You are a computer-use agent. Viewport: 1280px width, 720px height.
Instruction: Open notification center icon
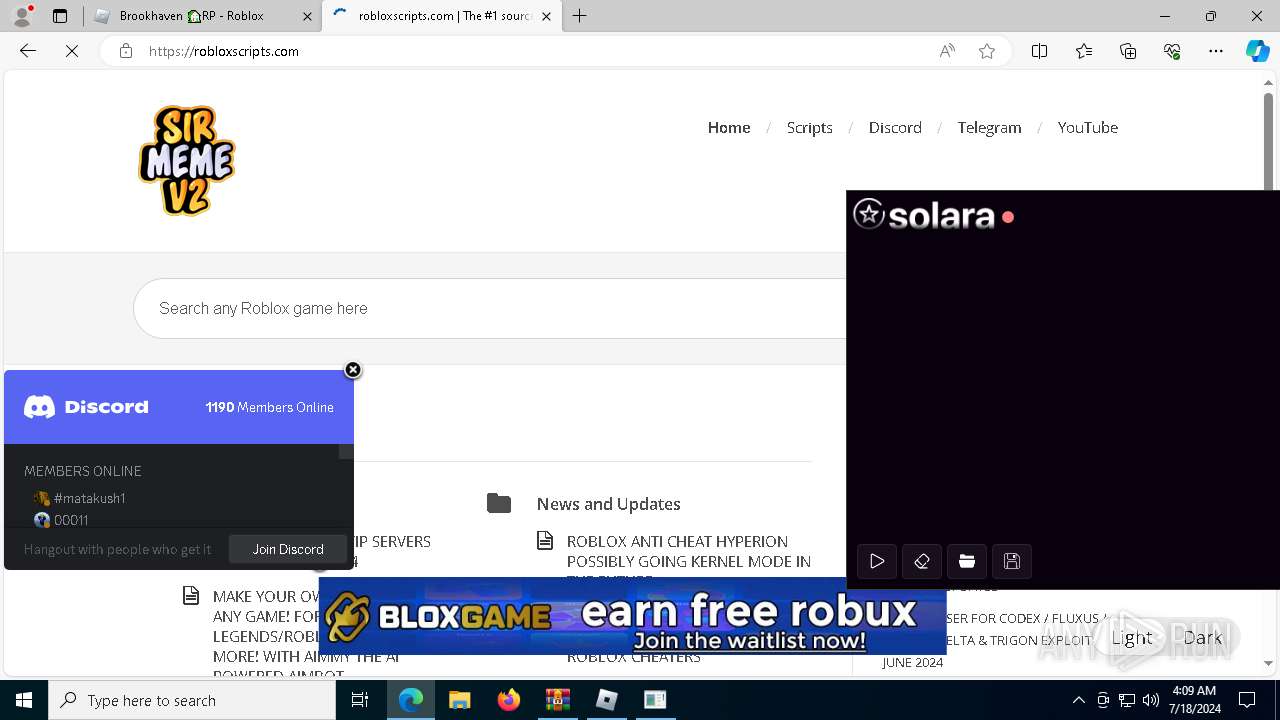point(1247,700)
